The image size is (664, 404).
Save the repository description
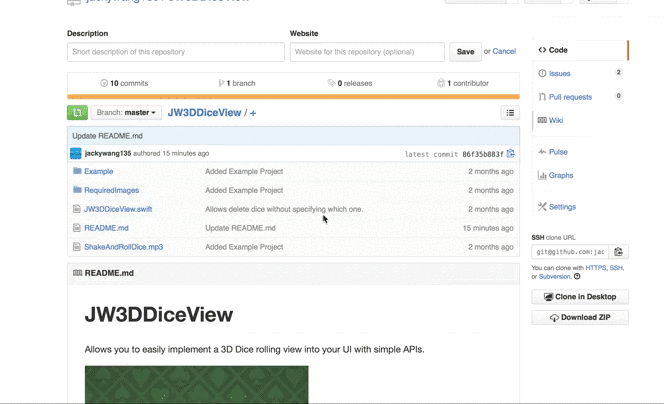point(465,52)
